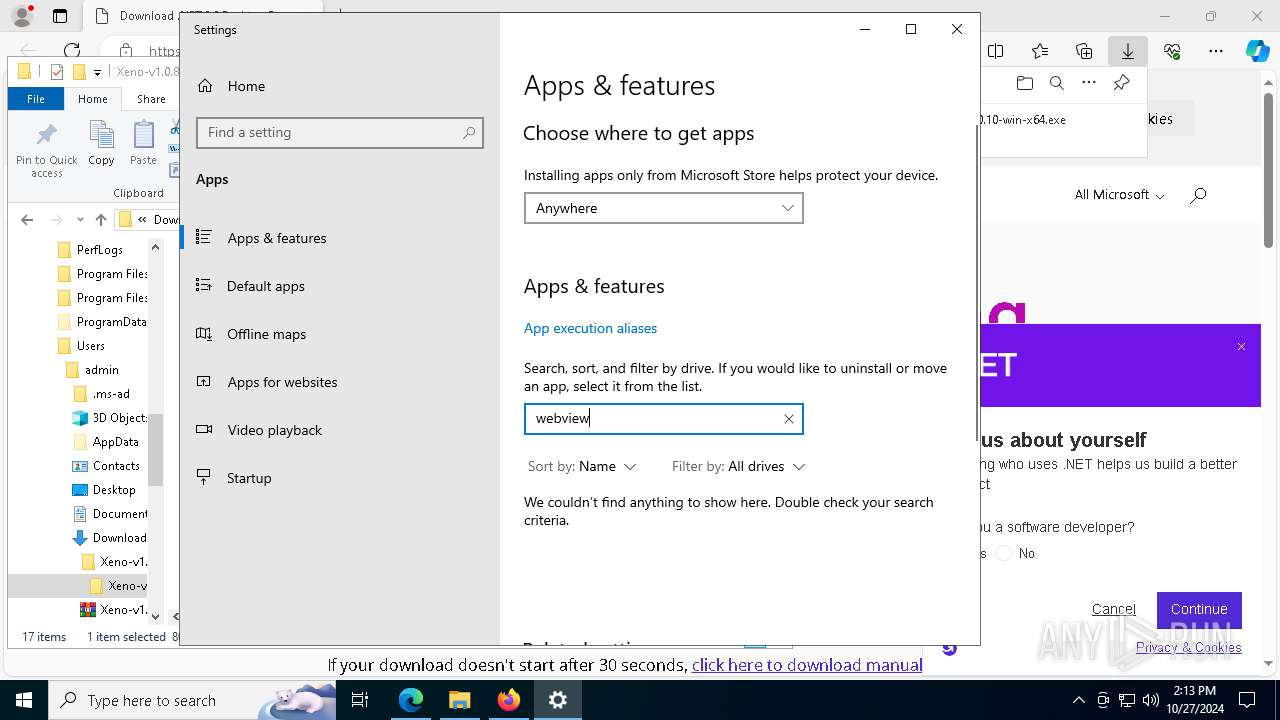The width and height of the screenshot is (1280, 720).
Task: Open App execution aliases link
Action: pyautogui.click(x=590, y=328)
